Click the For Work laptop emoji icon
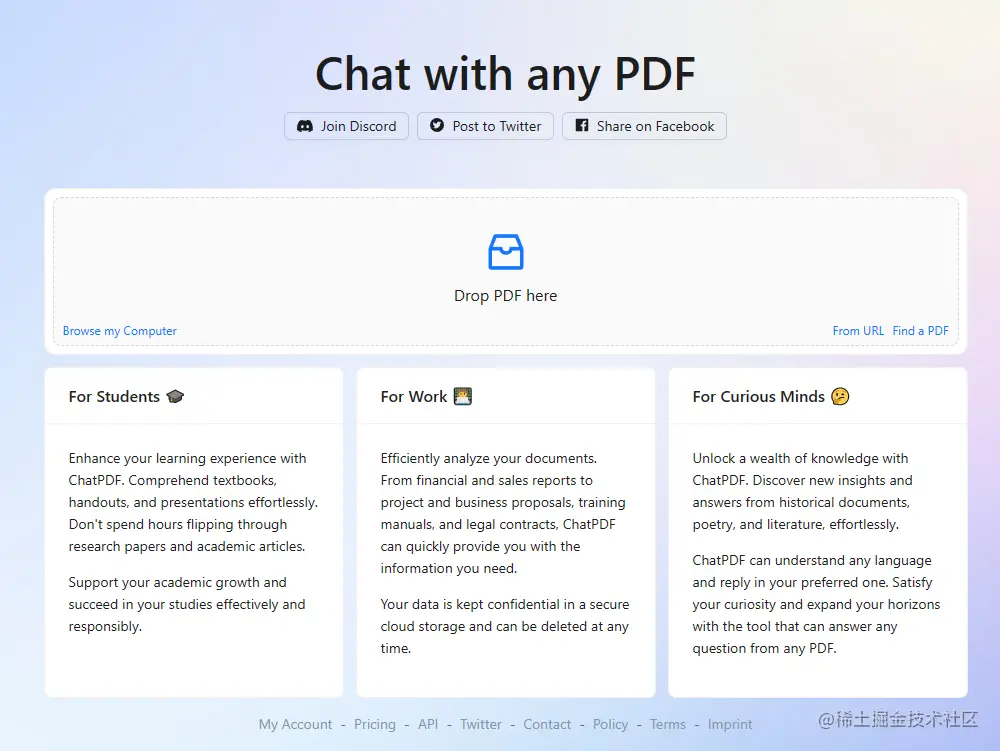The height and width of the screenshot is (751, 1000). click(x=463, y=397)
